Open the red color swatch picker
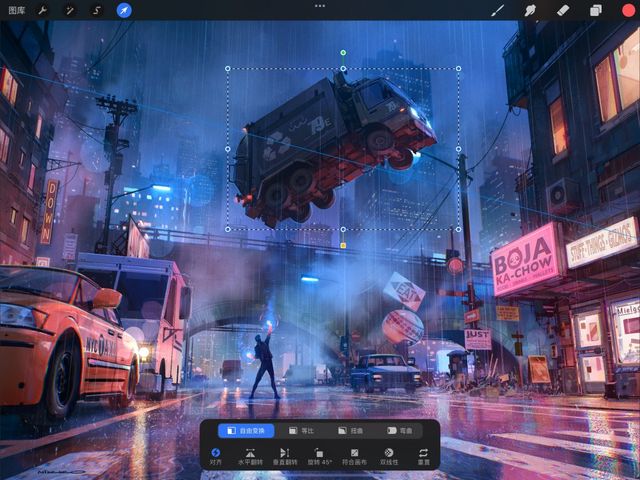This screenshot has width=640, height=480. coord(628,10)
